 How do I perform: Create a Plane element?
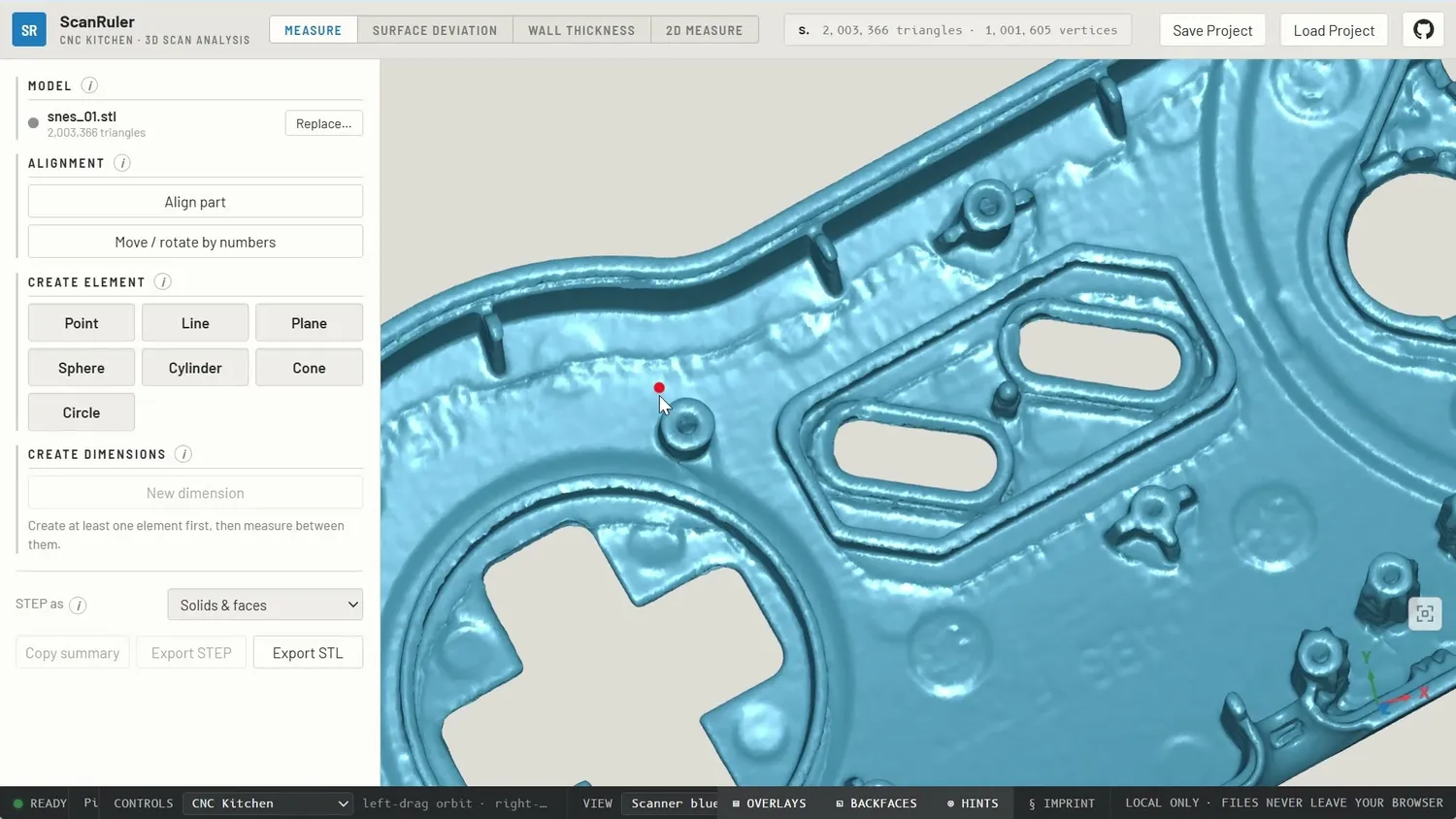click(x=310, y=323)
